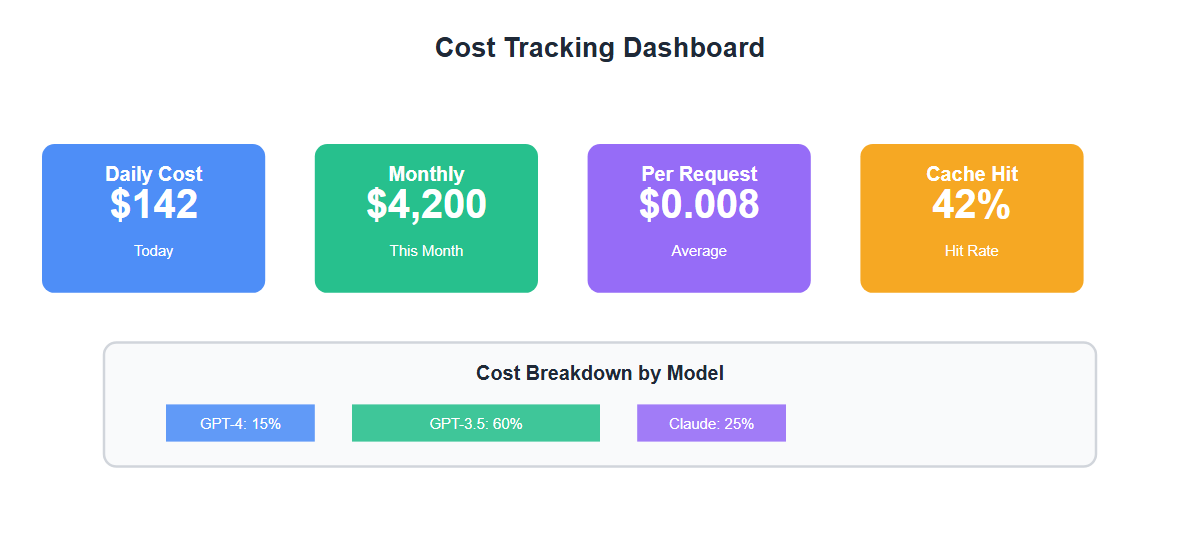Select the GPT-4: 15% bar
1200x536 pixels.
(240, 423)
